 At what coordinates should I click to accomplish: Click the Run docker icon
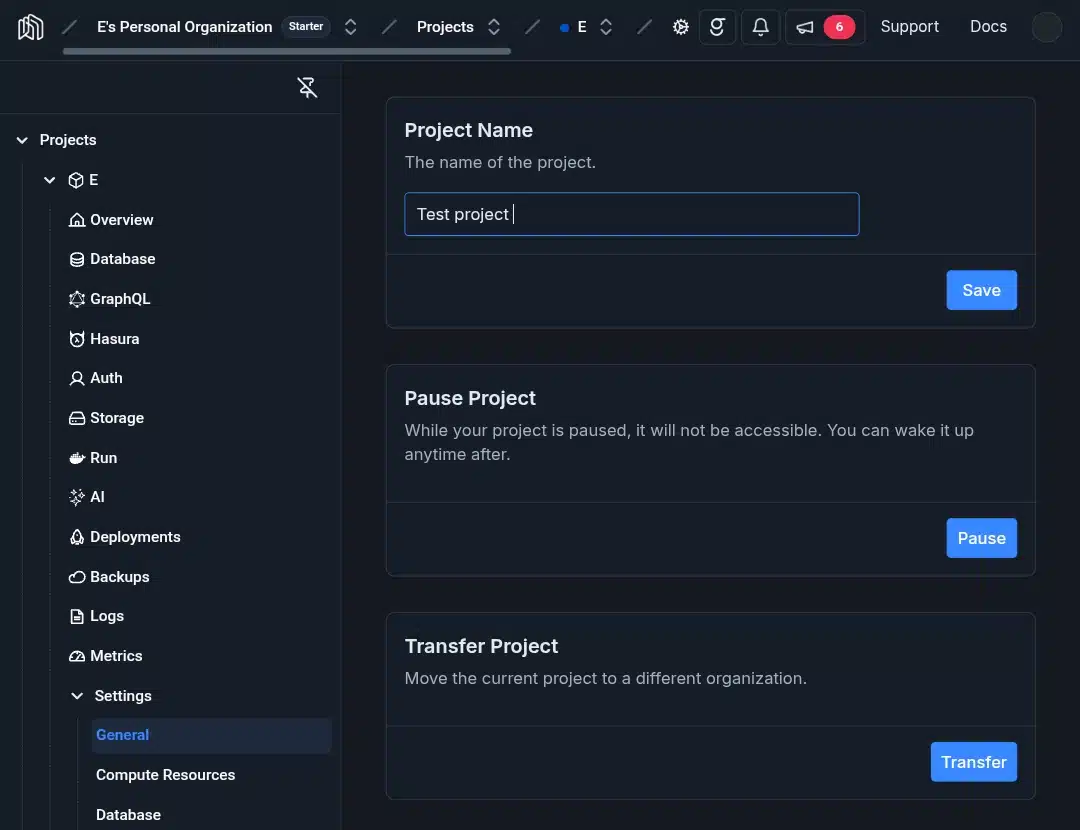pyautogui.click(x=76, y=458)
